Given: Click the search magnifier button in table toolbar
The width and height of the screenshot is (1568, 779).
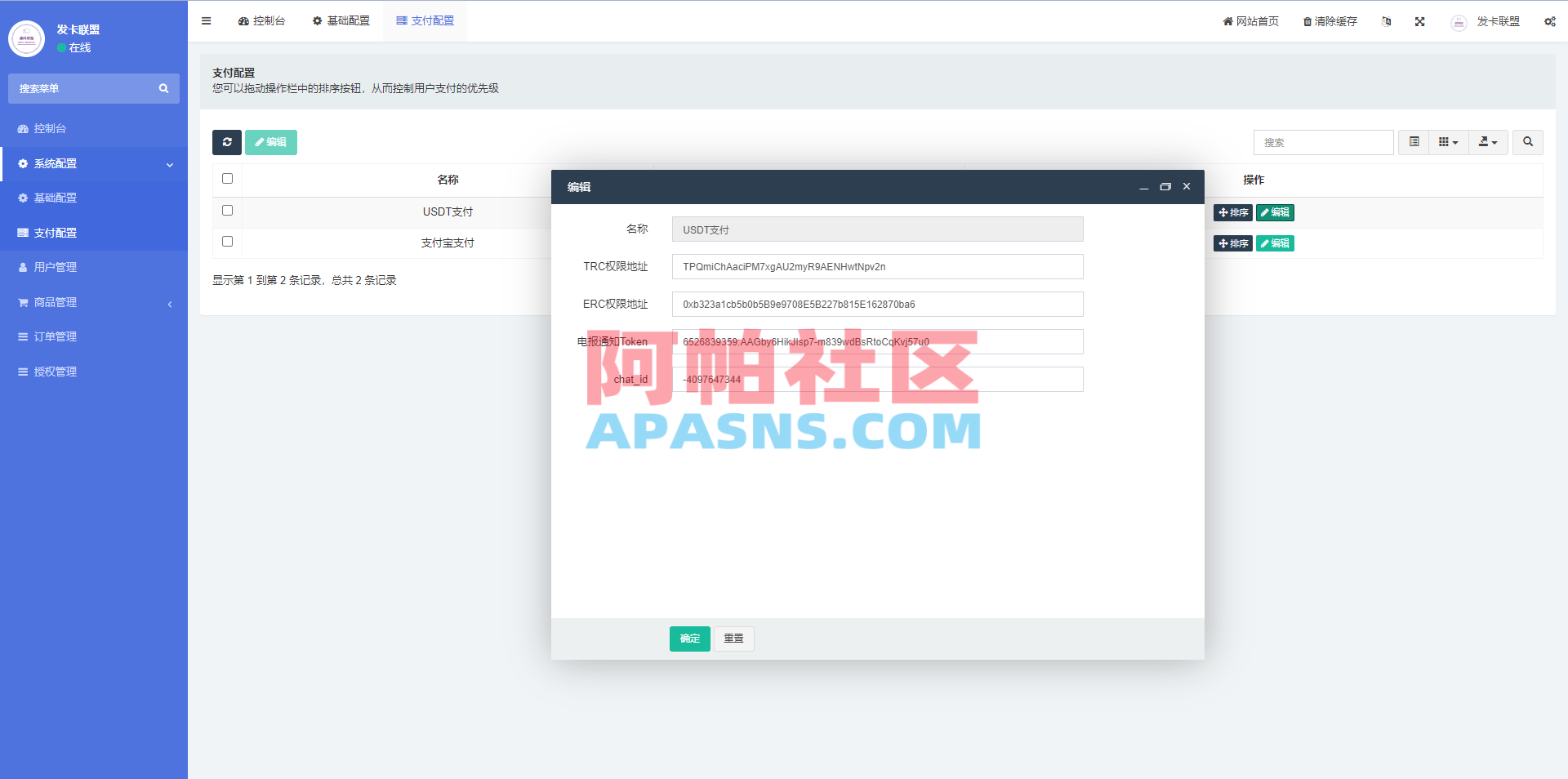Looking at the screenshot, I should coord(1527,142).
